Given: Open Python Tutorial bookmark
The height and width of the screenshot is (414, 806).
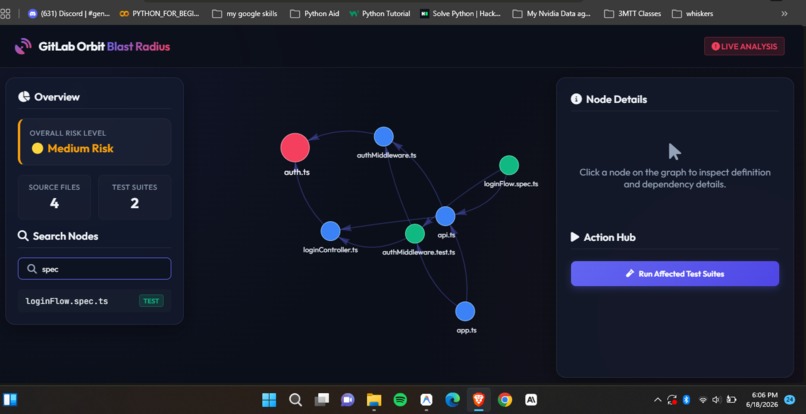Looking at the screenshot, I should tap(379, 14).
